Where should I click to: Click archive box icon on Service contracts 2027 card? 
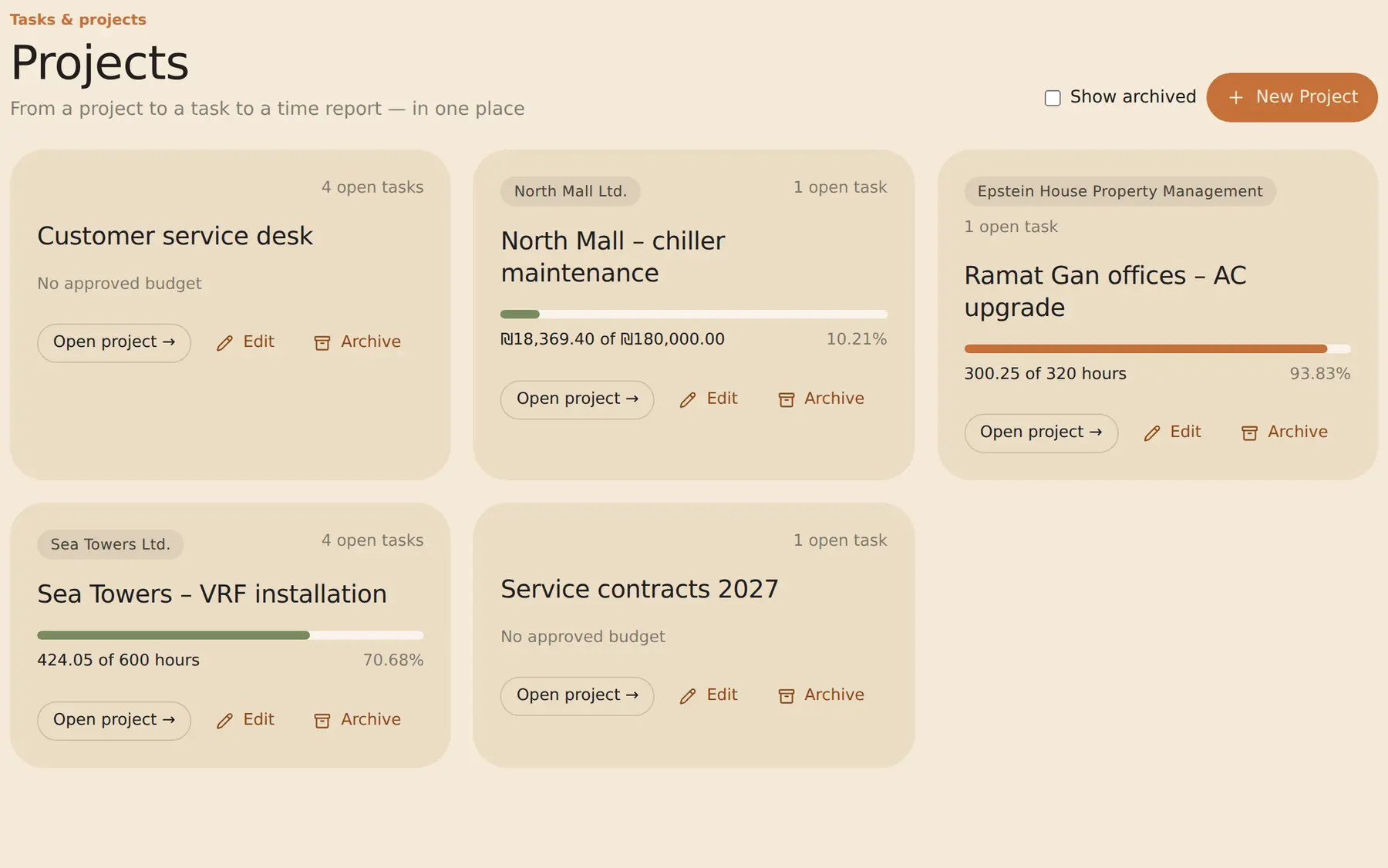click(787, 696)
